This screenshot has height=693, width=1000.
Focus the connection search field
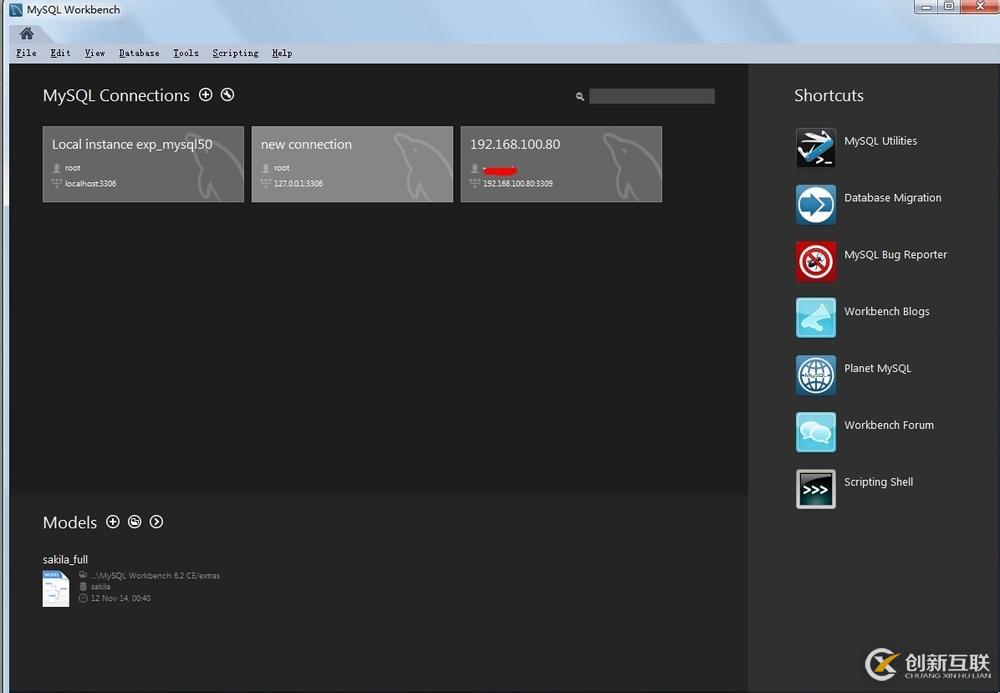coord(652,96)
